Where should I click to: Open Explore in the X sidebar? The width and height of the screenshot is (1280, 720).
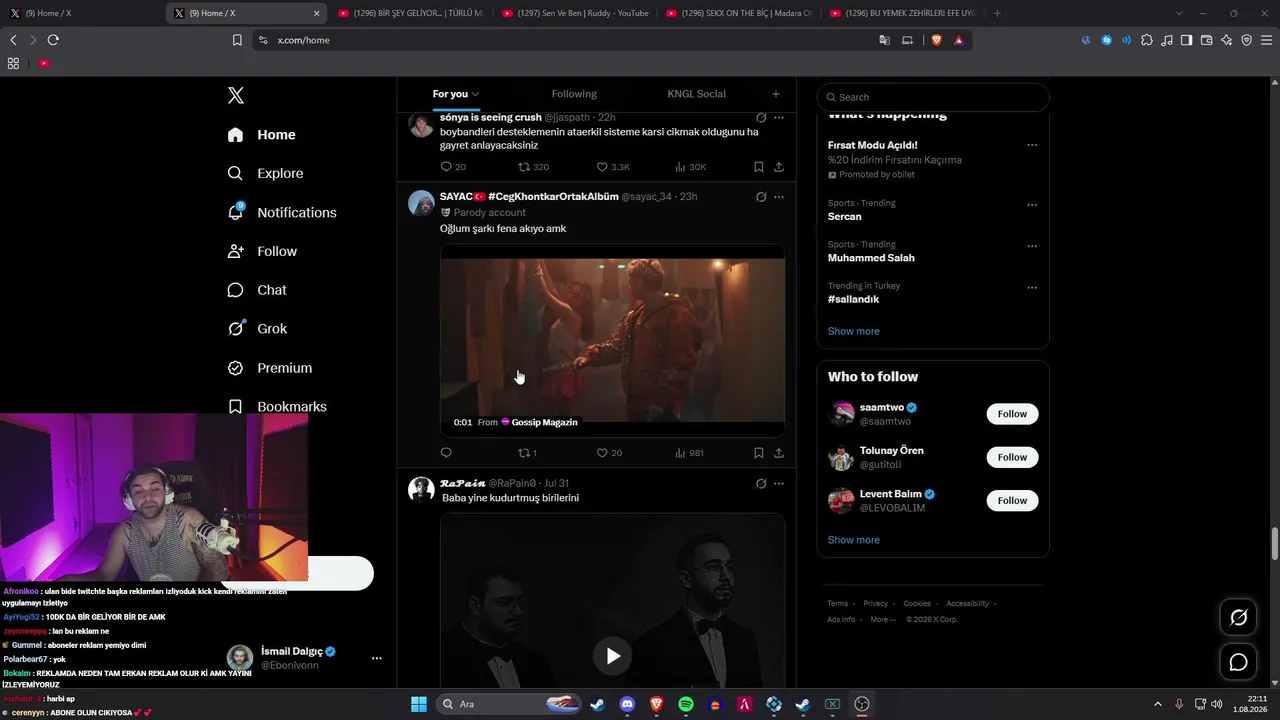pyautogui.click(x=265, y=173)
